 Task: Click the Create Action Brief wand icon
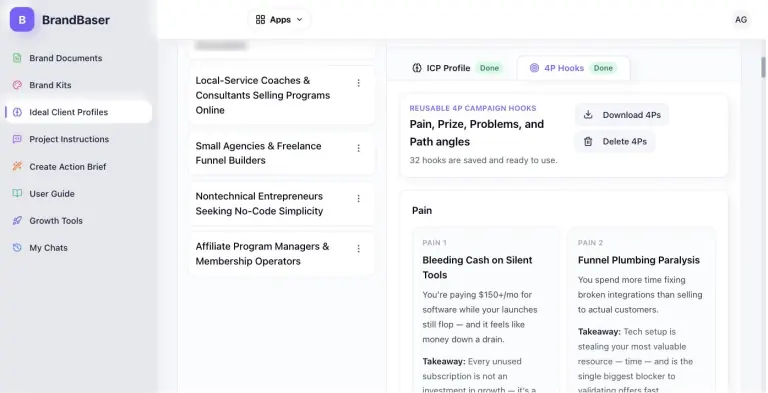pos(17,167)
